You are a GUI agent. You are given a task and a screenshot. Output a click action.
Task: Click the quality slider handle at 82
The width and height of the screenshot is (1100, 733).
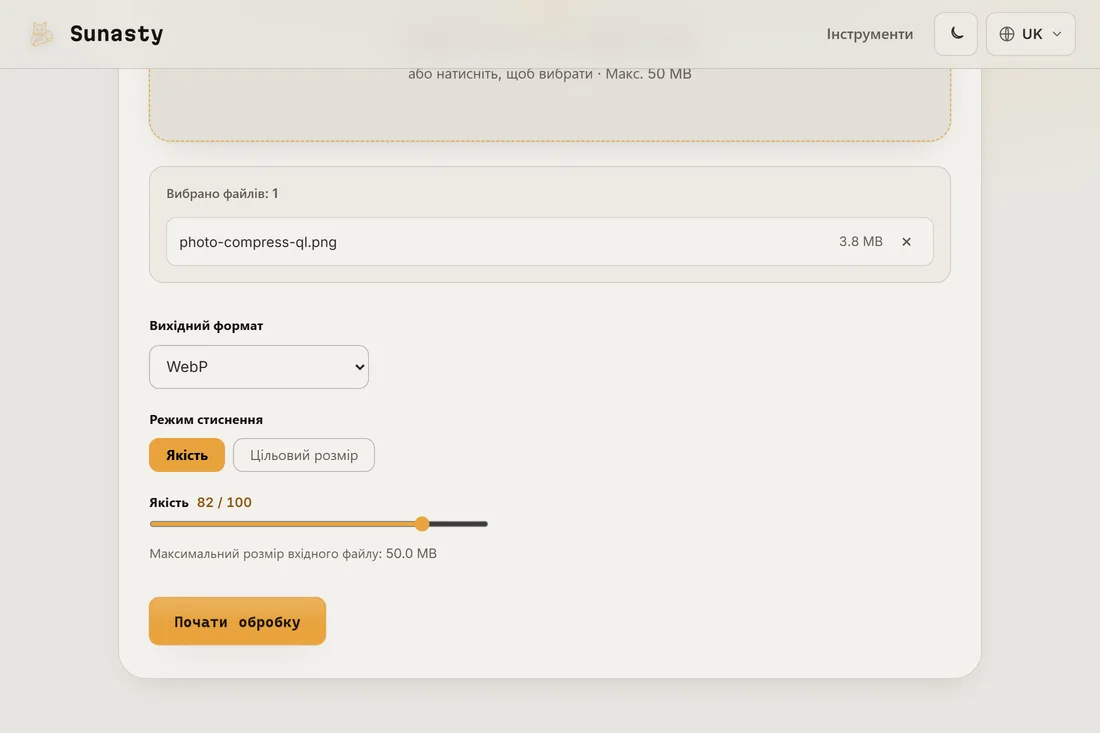point(422,523)
